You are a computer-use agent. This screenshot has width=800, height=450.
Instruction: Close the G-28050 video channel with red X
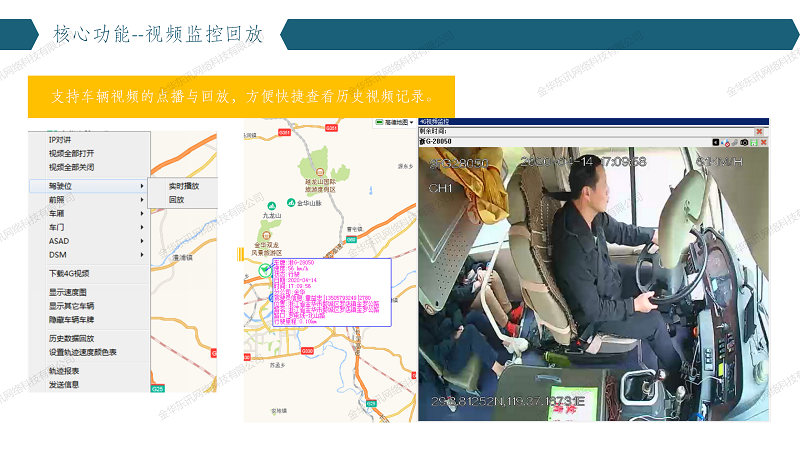pos(762,143)
